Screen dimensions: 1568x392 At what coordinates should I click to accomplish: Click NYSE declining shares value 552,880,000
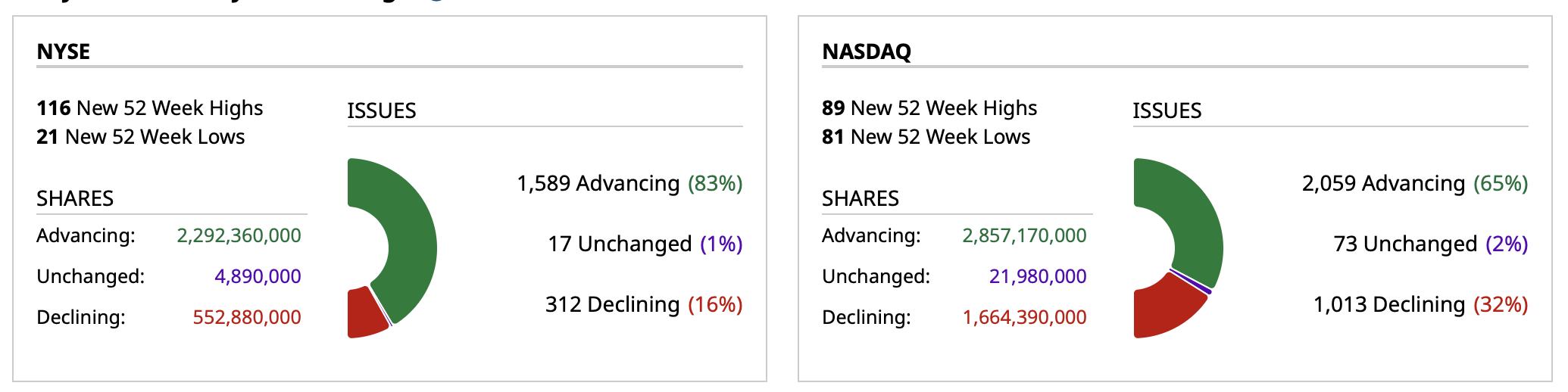coord(247,317)
